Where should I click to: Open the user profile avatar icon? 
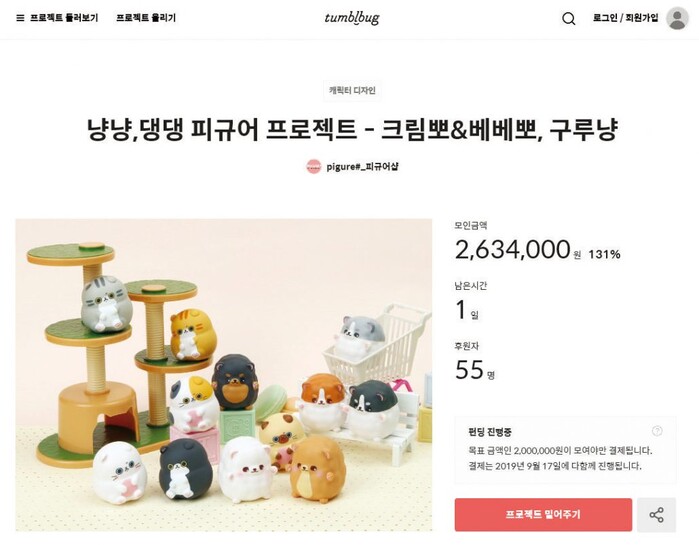point(677,18)
